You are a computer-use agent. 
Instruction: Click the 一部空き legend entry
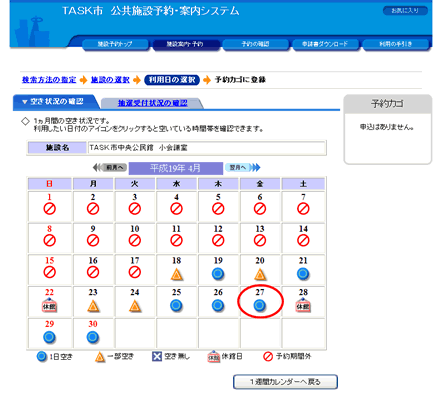114,357
